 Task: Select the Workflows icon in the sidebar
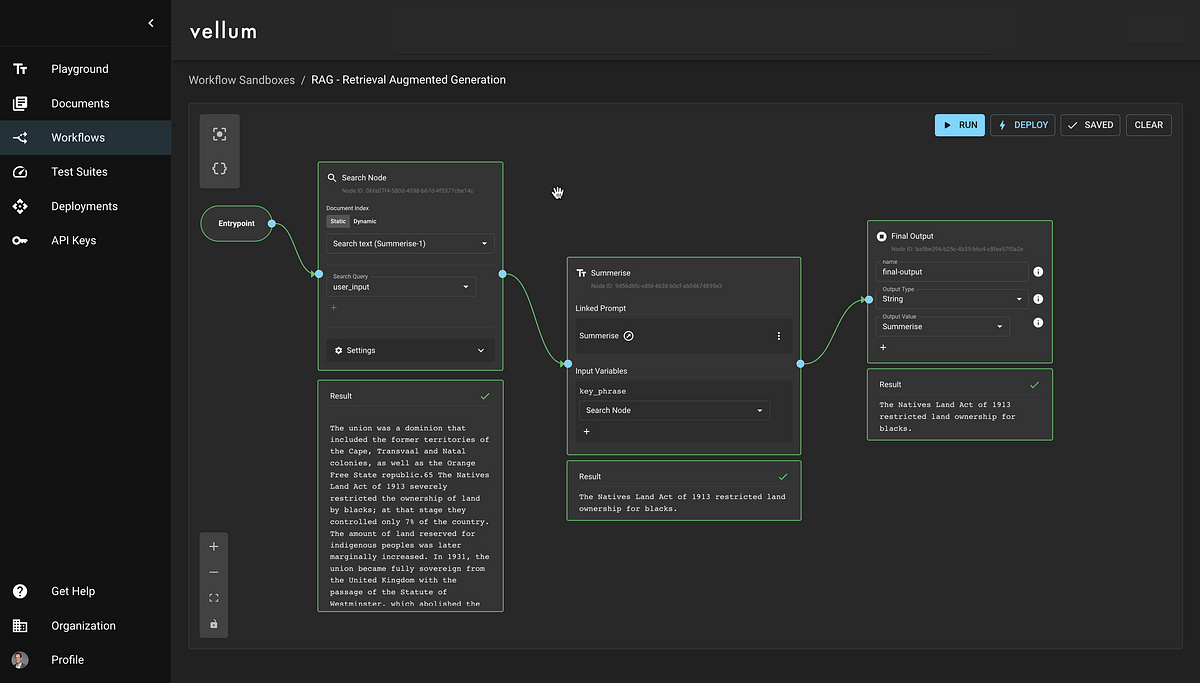20,137
